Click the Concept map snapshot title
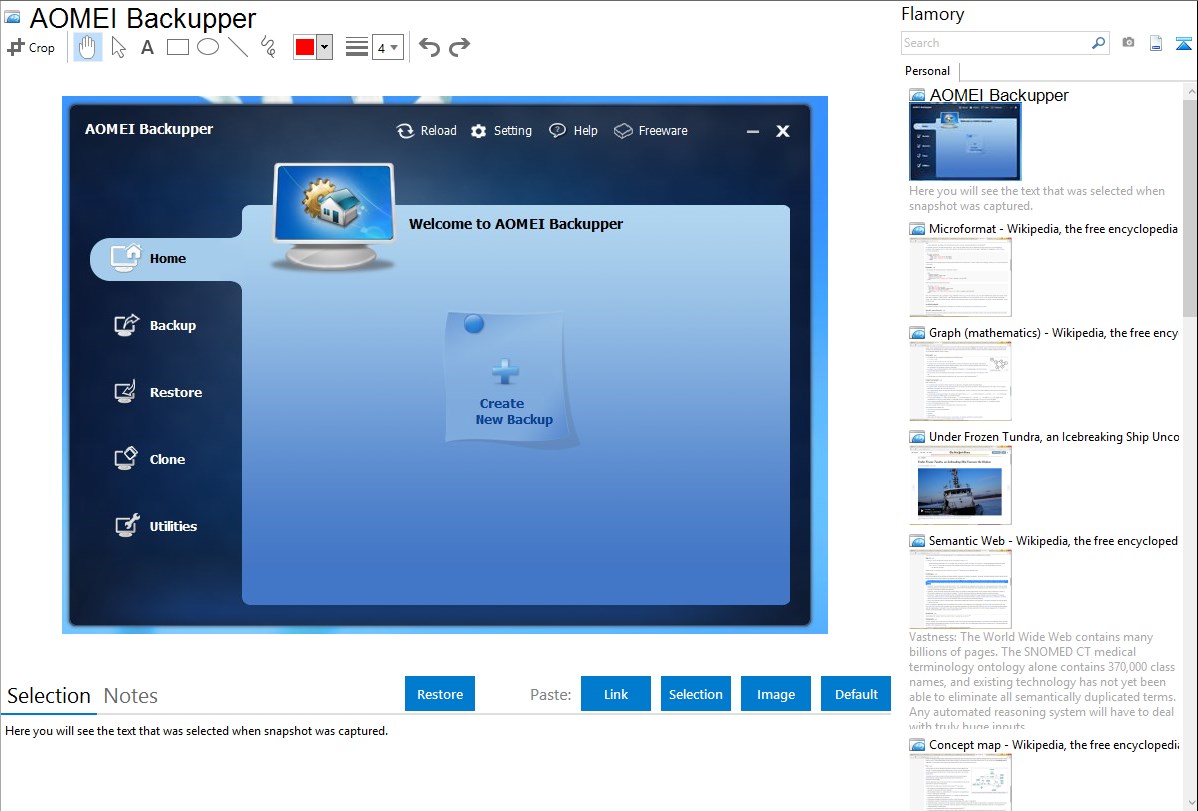1198x811 pixels. tap(1054, 745)
